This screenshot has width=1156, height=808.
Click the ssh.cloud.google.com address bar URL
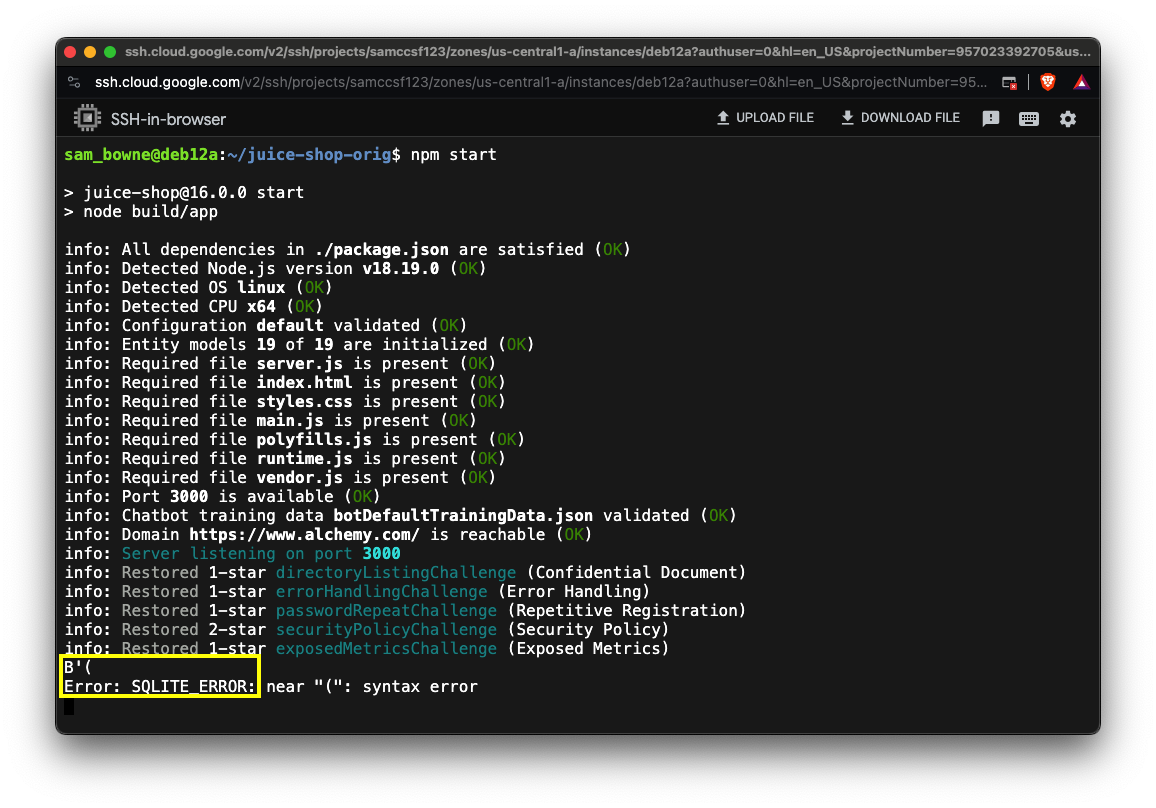pos(540,82)
